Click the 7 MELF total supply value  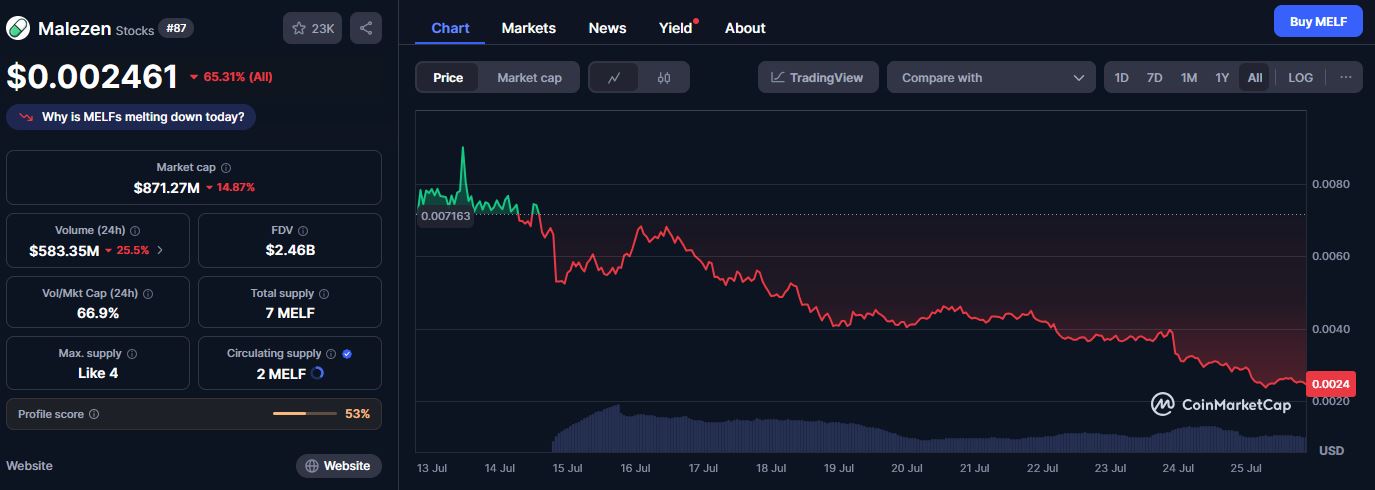tap(290, 313)
